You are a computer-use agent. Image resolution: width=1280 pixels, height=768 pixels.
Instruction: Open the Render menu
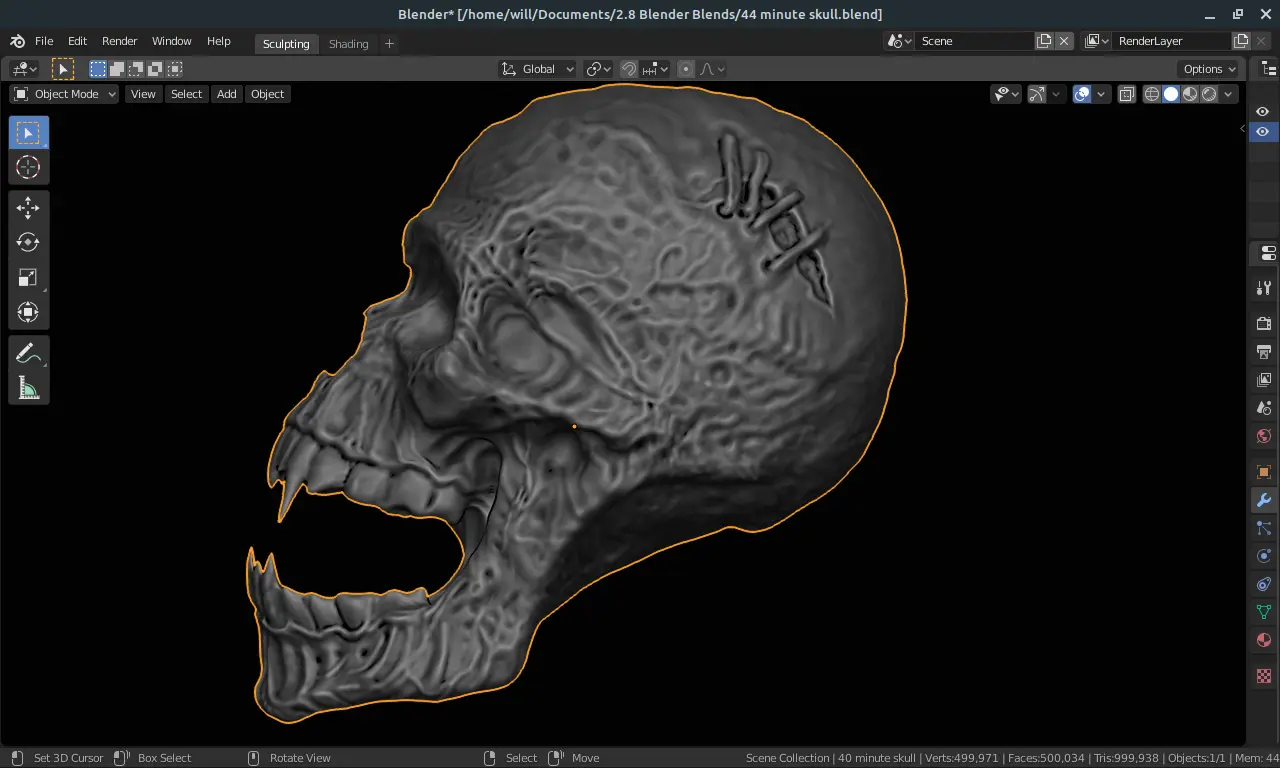(x=119, y=41)
